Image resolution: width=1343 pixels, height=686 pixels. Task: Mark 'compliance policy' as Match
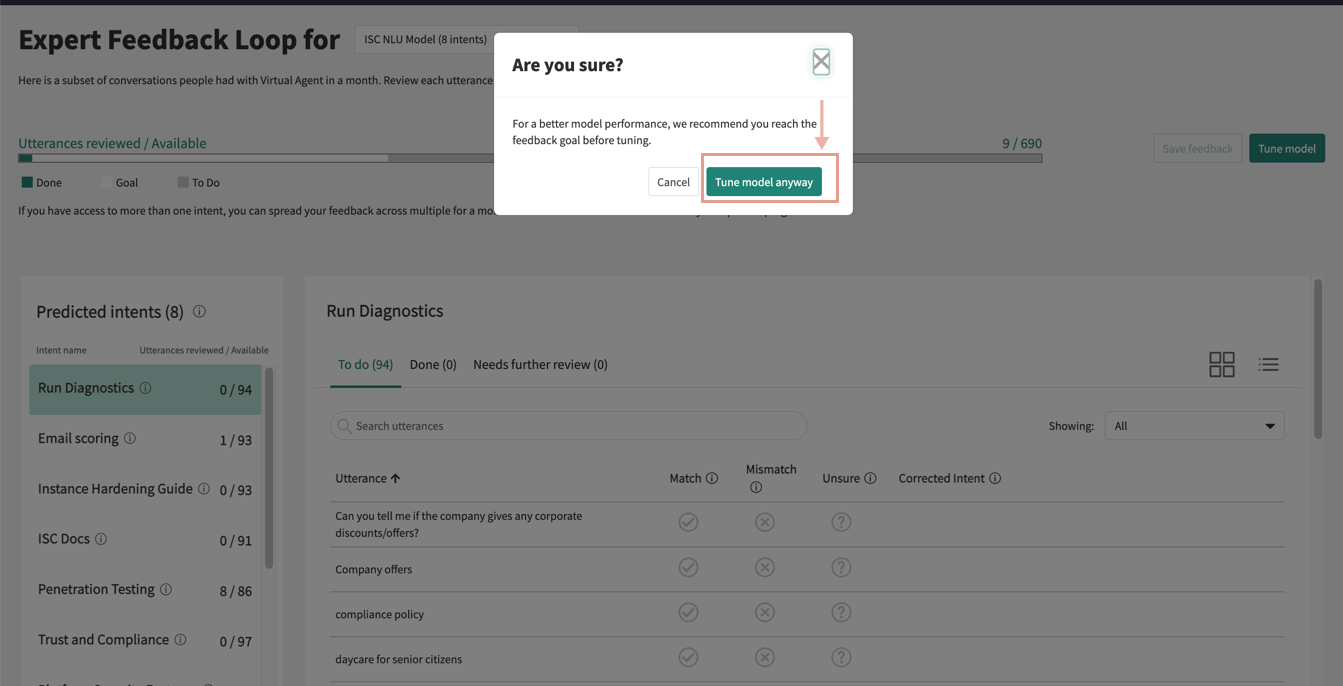(688, 612)
